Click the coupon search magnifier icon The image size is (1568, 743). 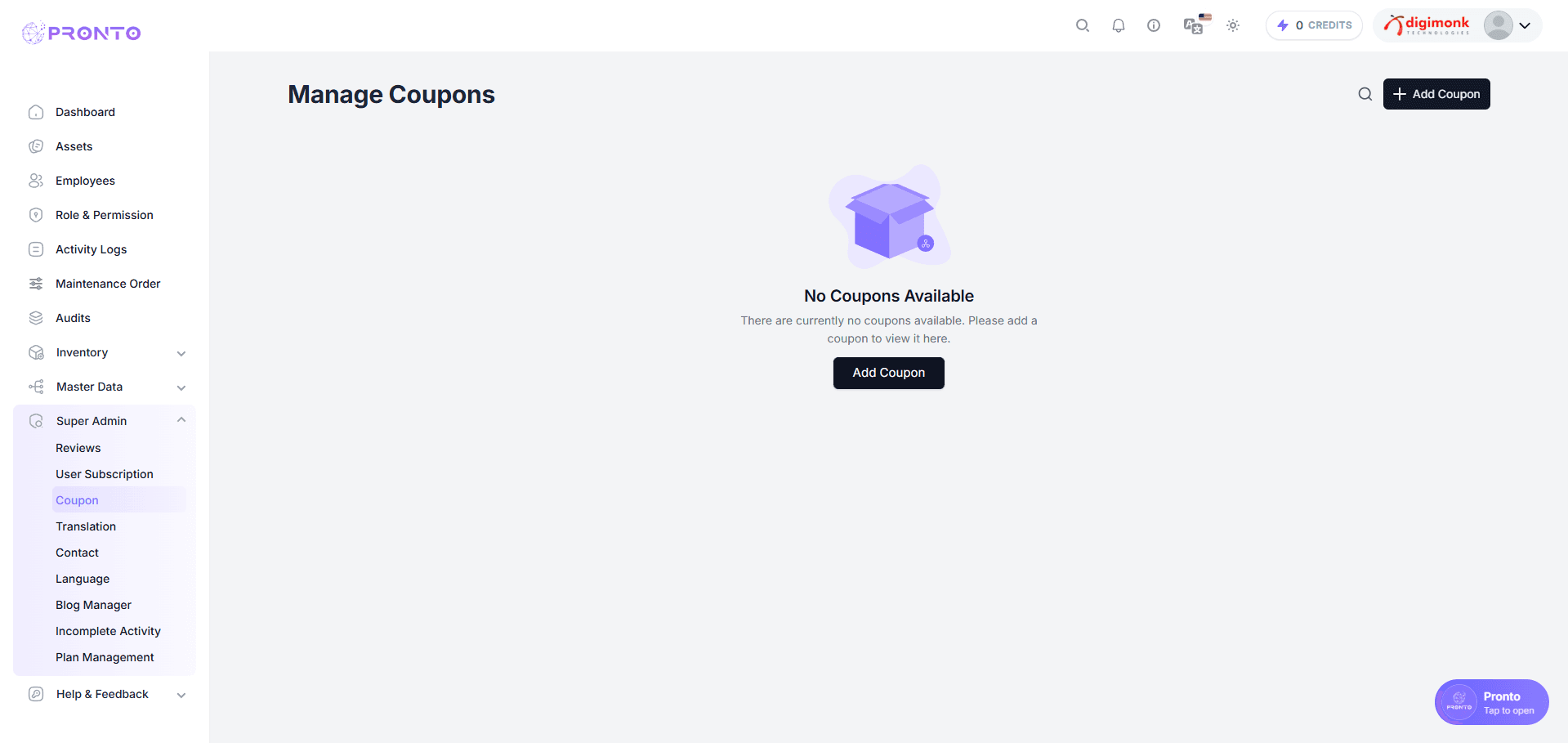coord(1365,94)
